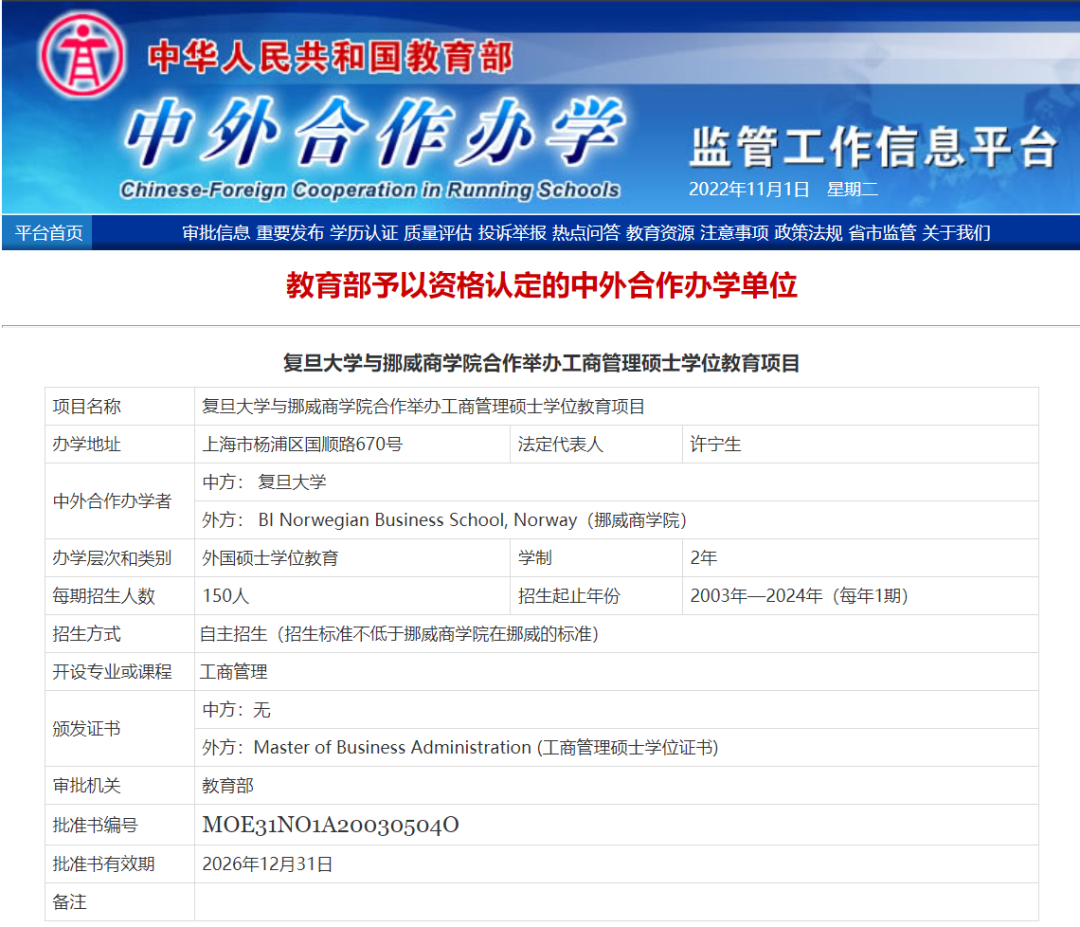Screen dimensions: 1080x927
Task: Select the 2003年—2024年 cell
Action: (x=860, y=596)
